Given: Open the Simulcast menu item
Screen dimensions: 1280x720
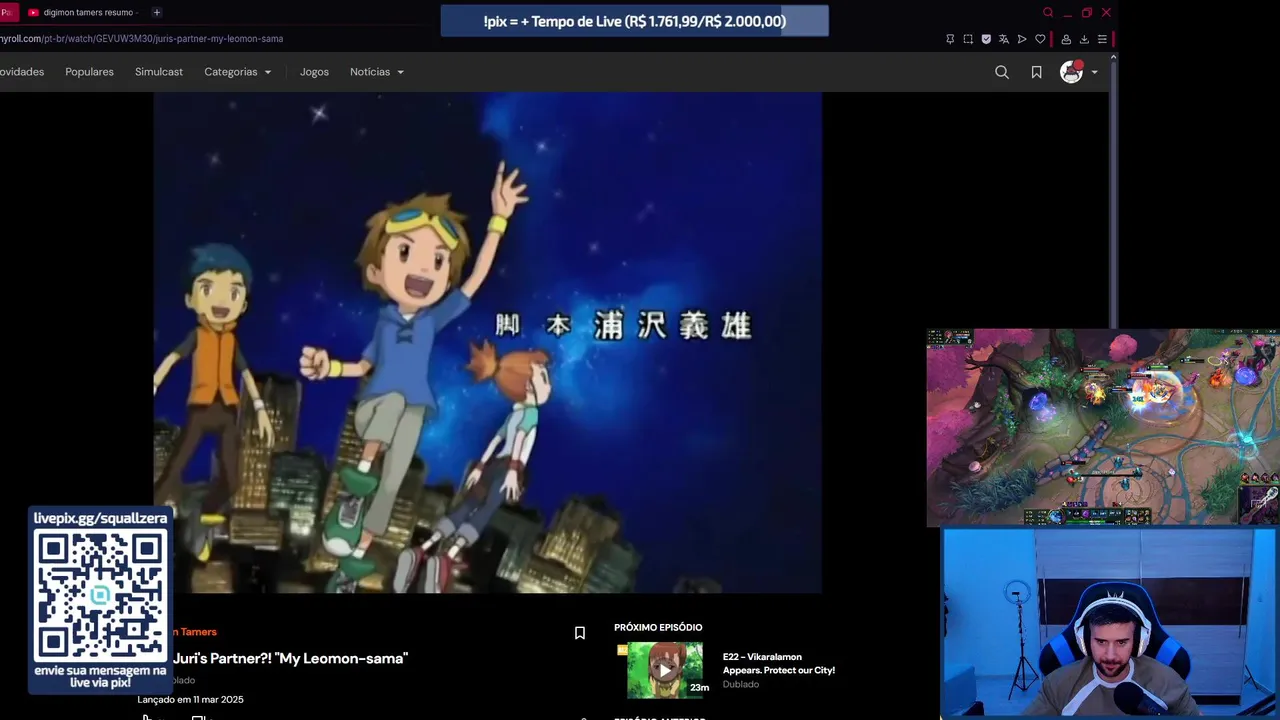Looking at the screenshot, I should click(159, 72).
